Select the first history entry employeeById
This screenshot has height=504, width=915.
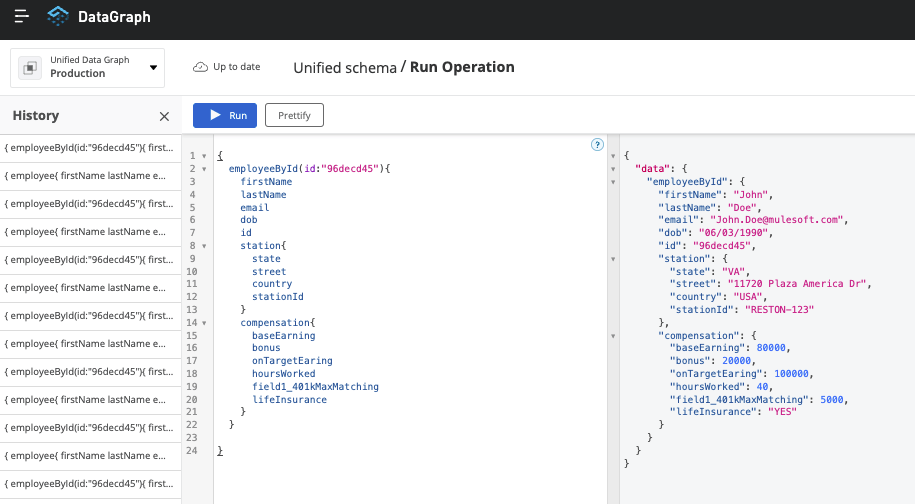(90, 148)
